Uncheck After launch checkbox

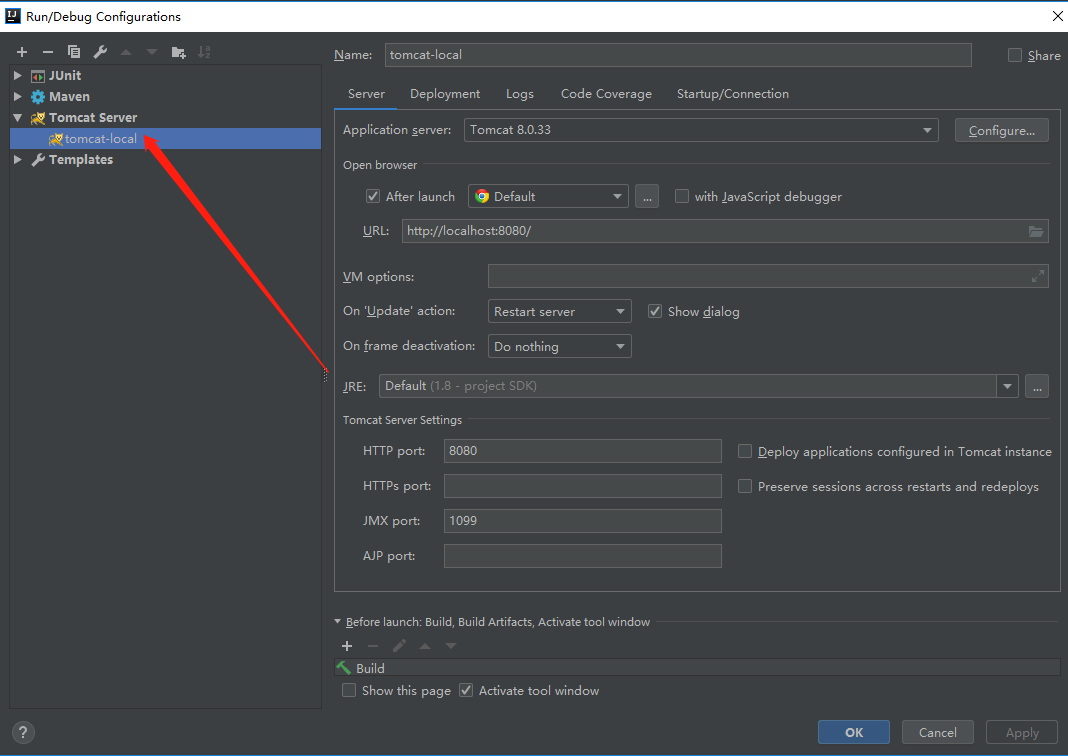coord(373,196)
